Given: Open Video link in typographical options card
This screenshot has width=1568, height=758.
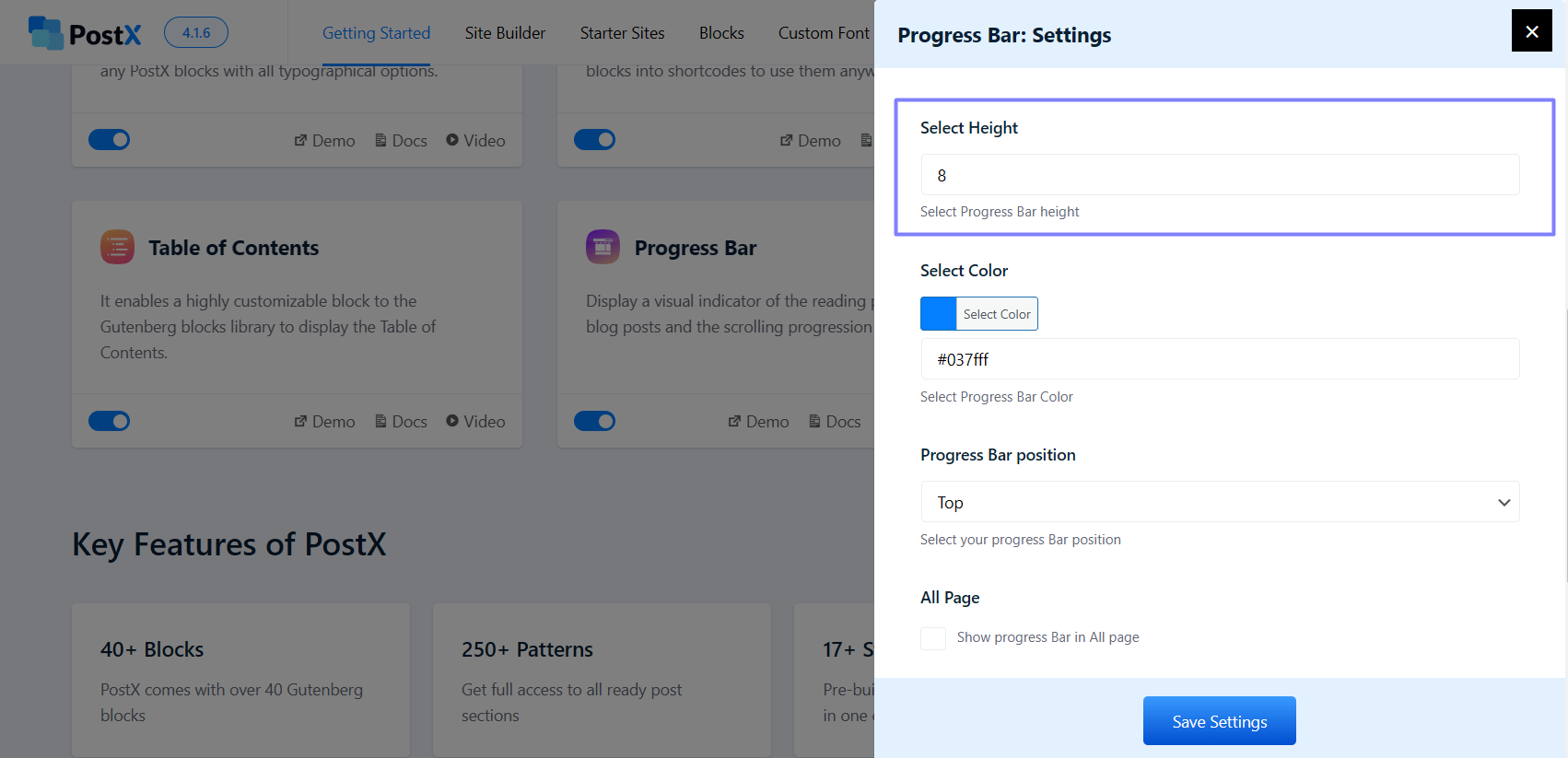Looking at the screenshot, I should point(475,140).
